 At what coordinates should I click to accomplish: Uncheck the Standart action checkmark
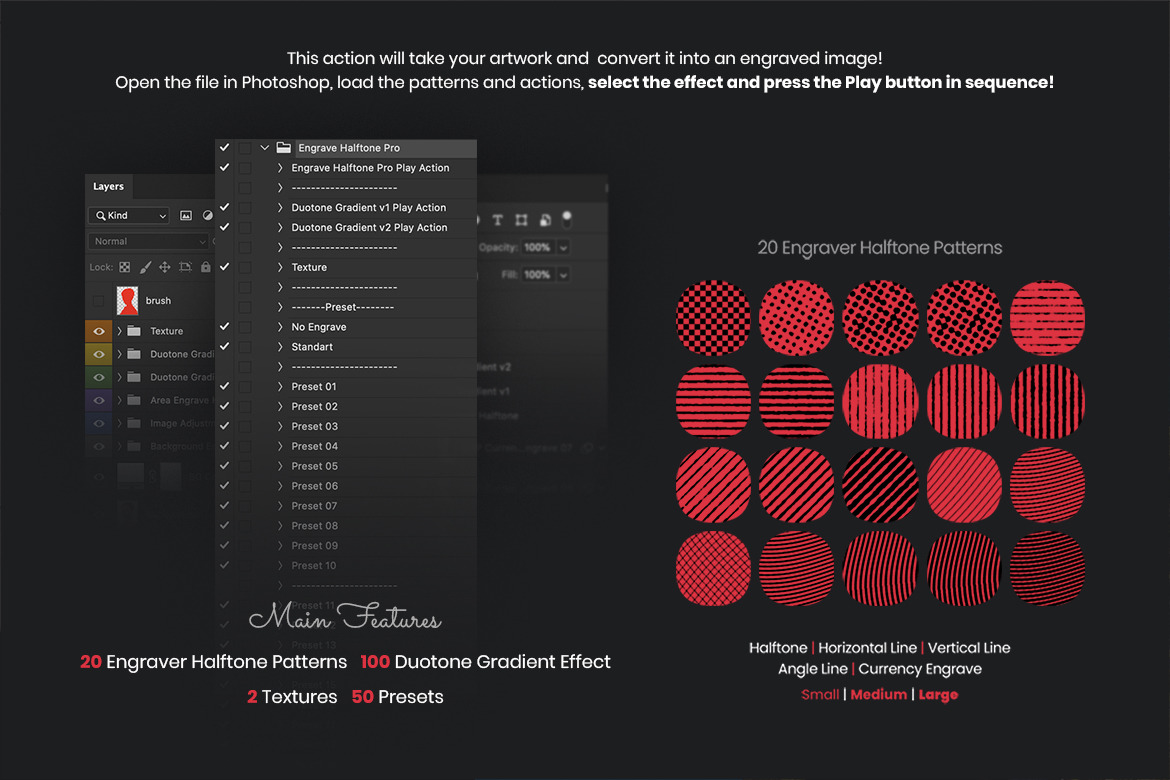[x=225, y=346]
